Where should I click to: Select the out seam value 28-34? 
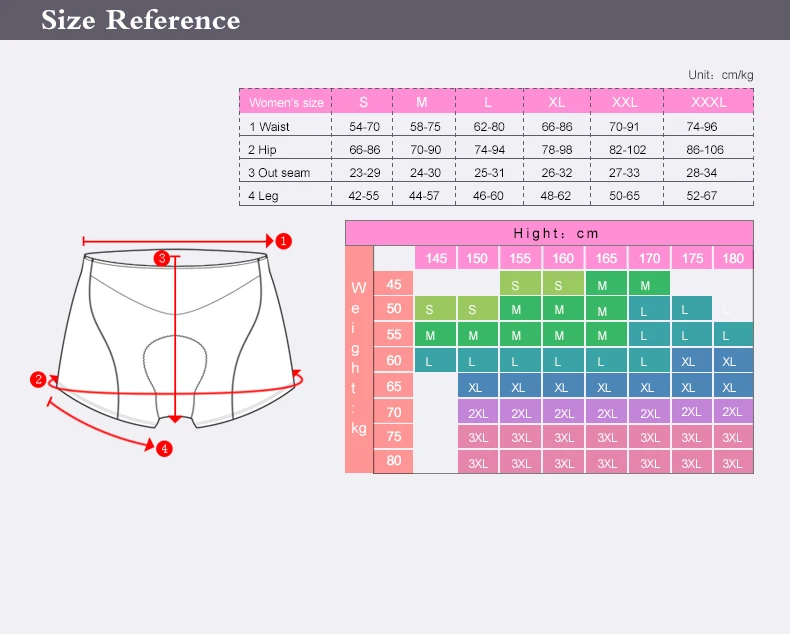point(701,173)
